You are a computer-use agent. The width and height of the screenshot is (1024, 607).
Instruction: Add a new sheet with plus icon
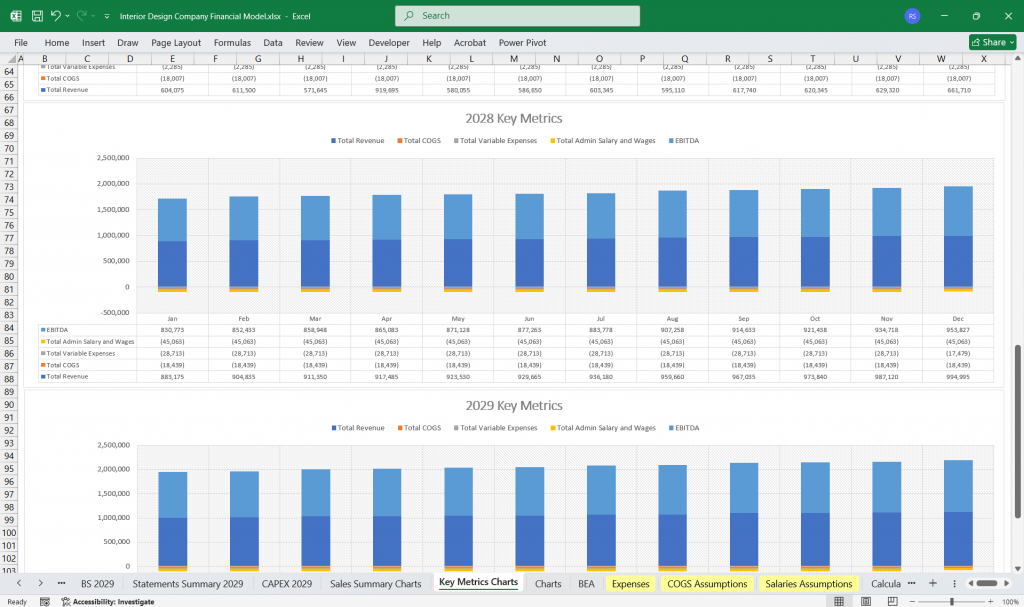click(x=932, y=583)
